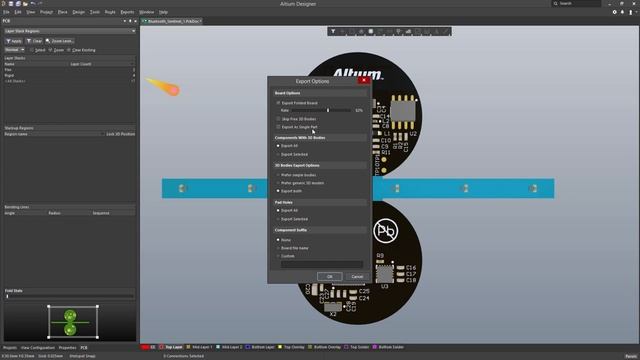Click the open folder icon in title bar

click(25, 3)
